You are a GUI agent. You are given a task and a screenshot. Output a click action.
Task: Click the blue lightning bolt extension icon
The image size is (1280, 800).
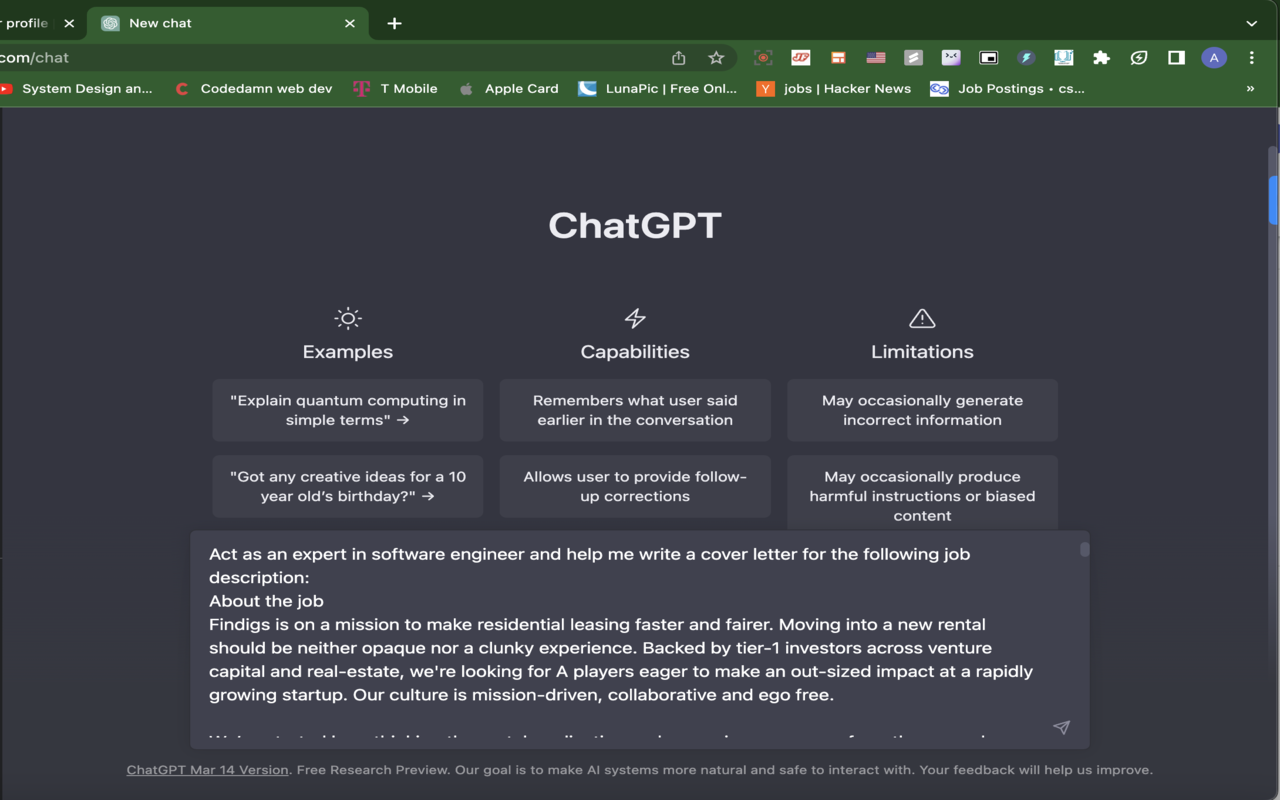[x=1026, y=57]
